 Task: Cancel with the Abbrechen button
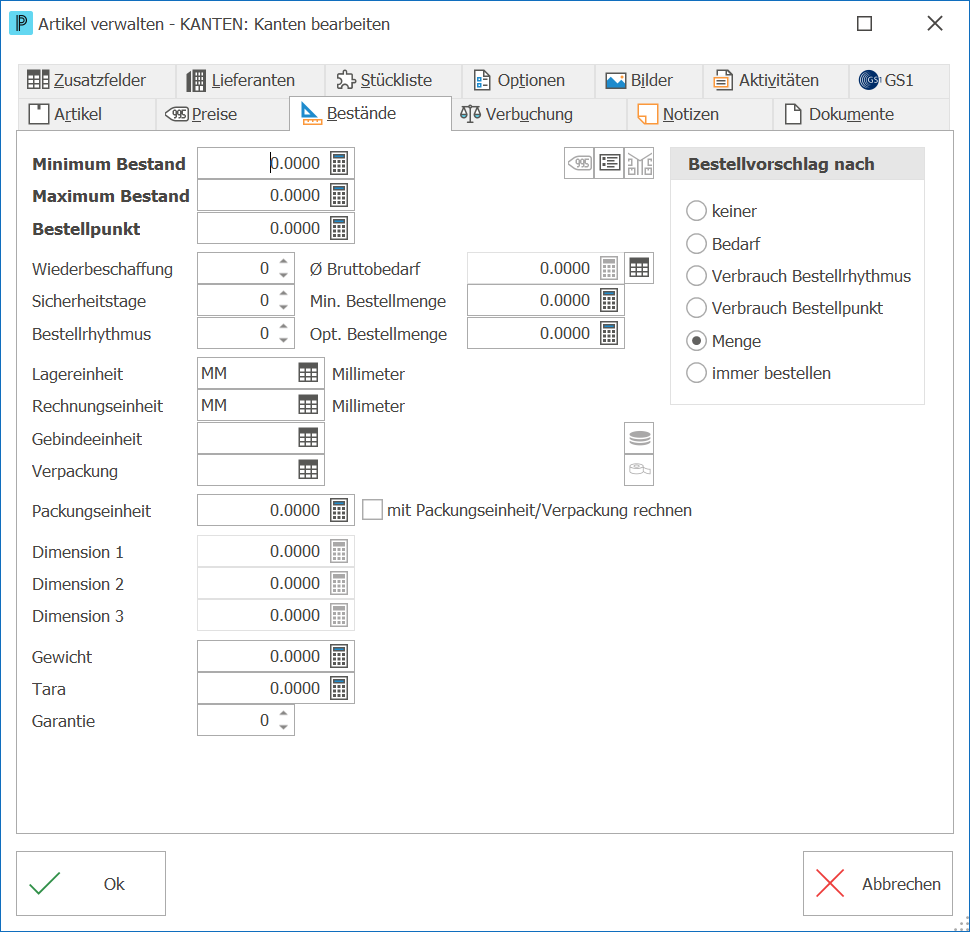point(878,883)
